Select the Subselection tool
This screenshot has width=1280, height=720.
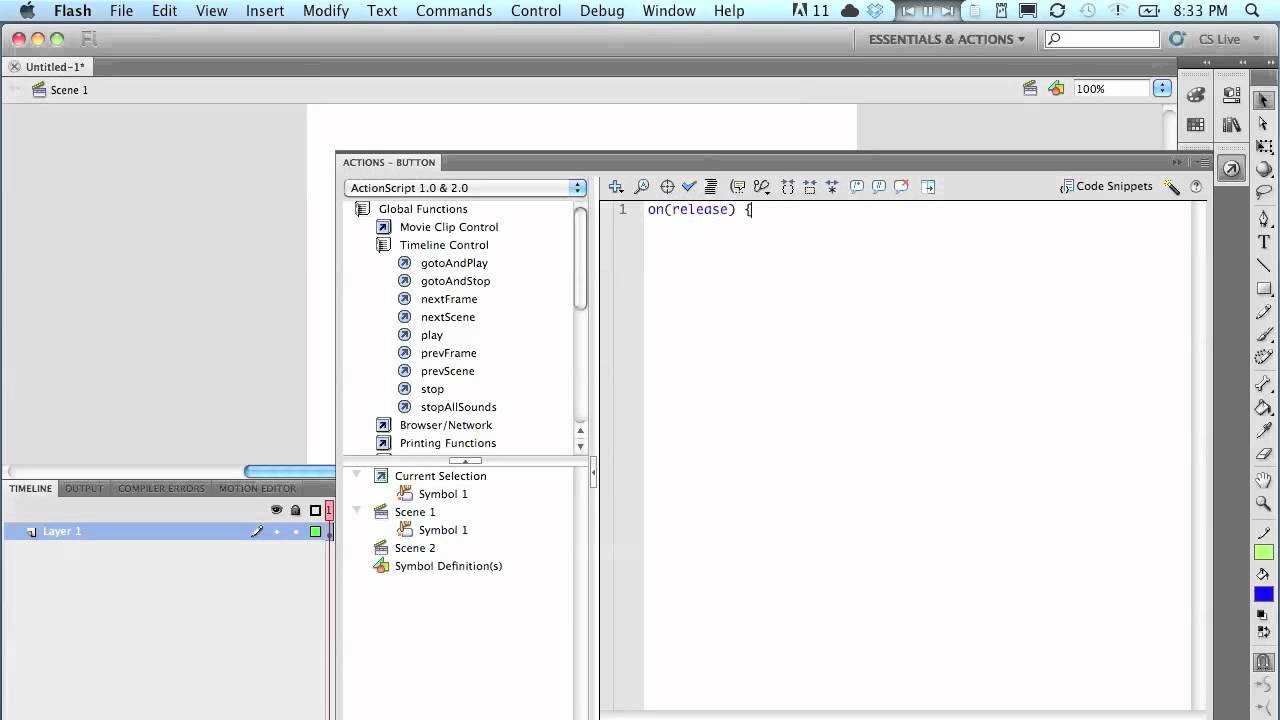(1264, 123)
